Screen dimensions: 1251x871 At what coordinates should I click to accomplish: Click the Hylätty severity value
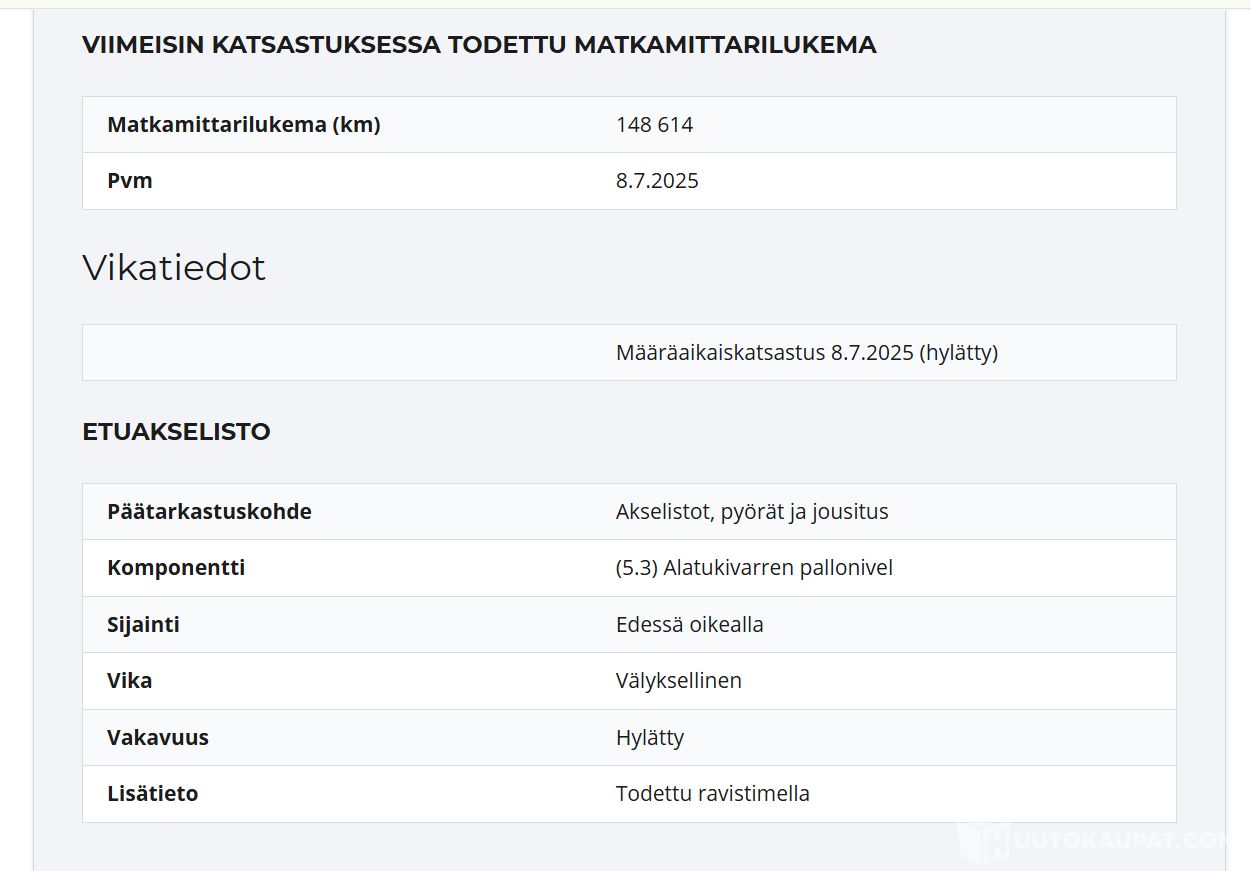pyautogui.click(x=649, y=738)
